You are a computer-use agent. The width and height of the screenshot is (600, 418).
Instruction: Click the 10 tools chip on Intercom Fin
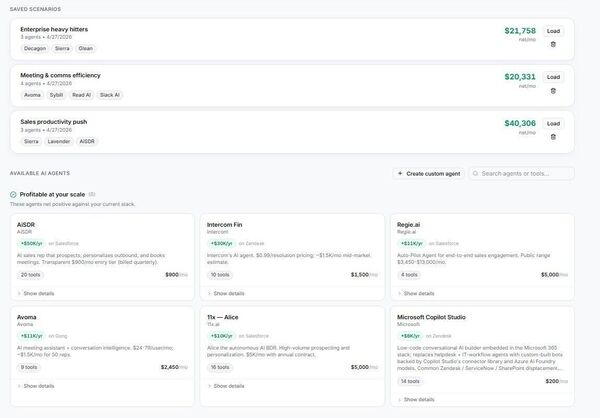[x=220, y=275]
